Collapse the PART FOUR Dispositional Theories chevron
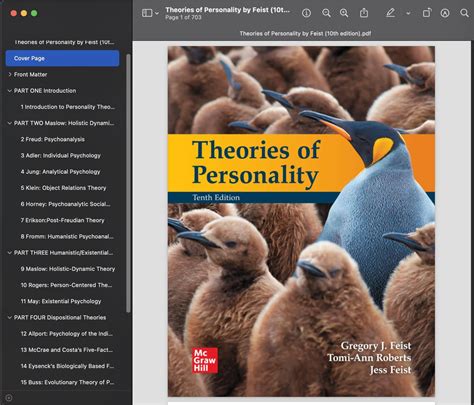This screenshot has height=405, width=474. pos(10,317)
